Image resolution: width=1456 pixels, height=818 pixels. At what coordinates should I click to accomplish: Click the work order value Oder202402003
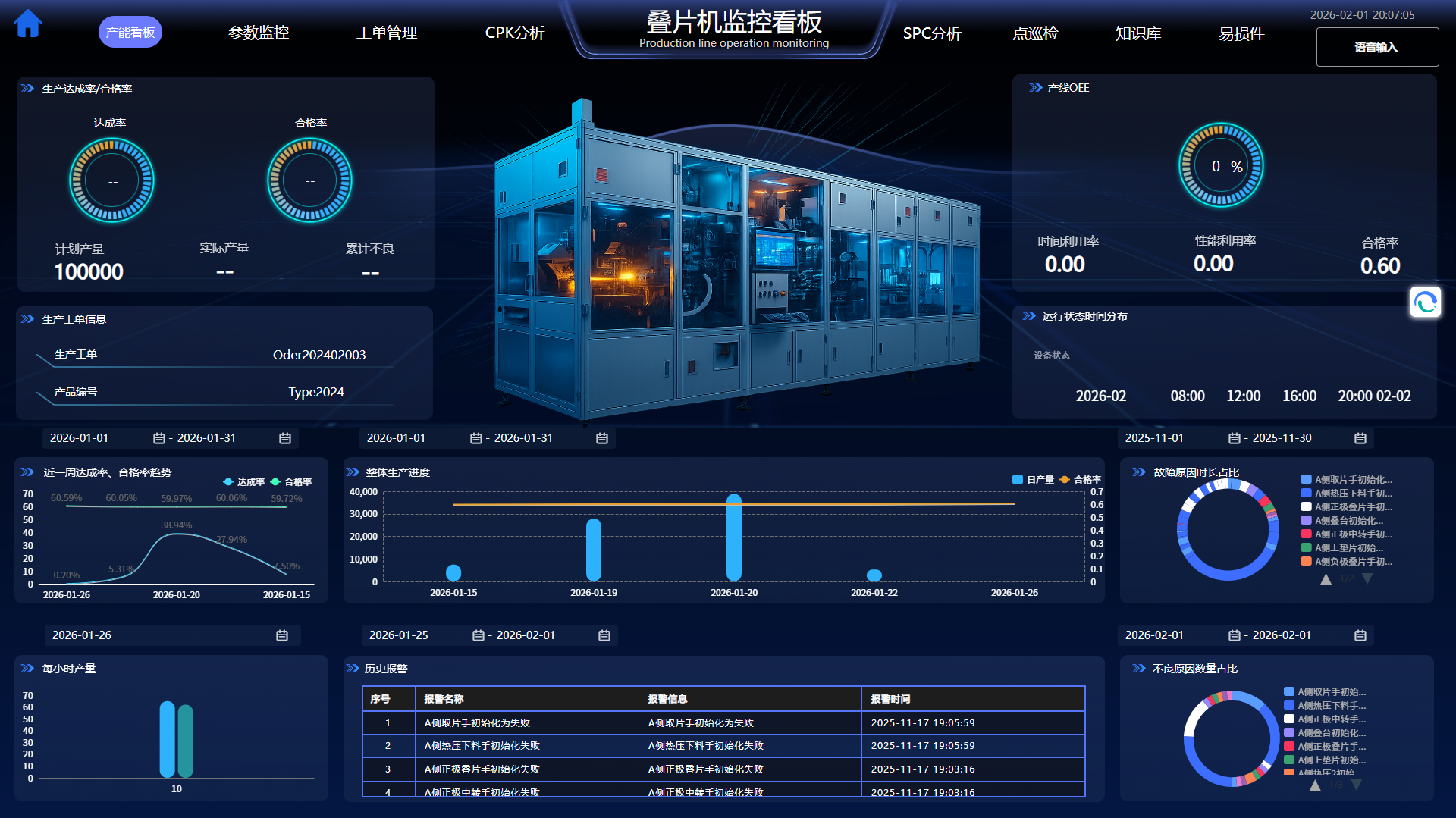pos(319,355)
